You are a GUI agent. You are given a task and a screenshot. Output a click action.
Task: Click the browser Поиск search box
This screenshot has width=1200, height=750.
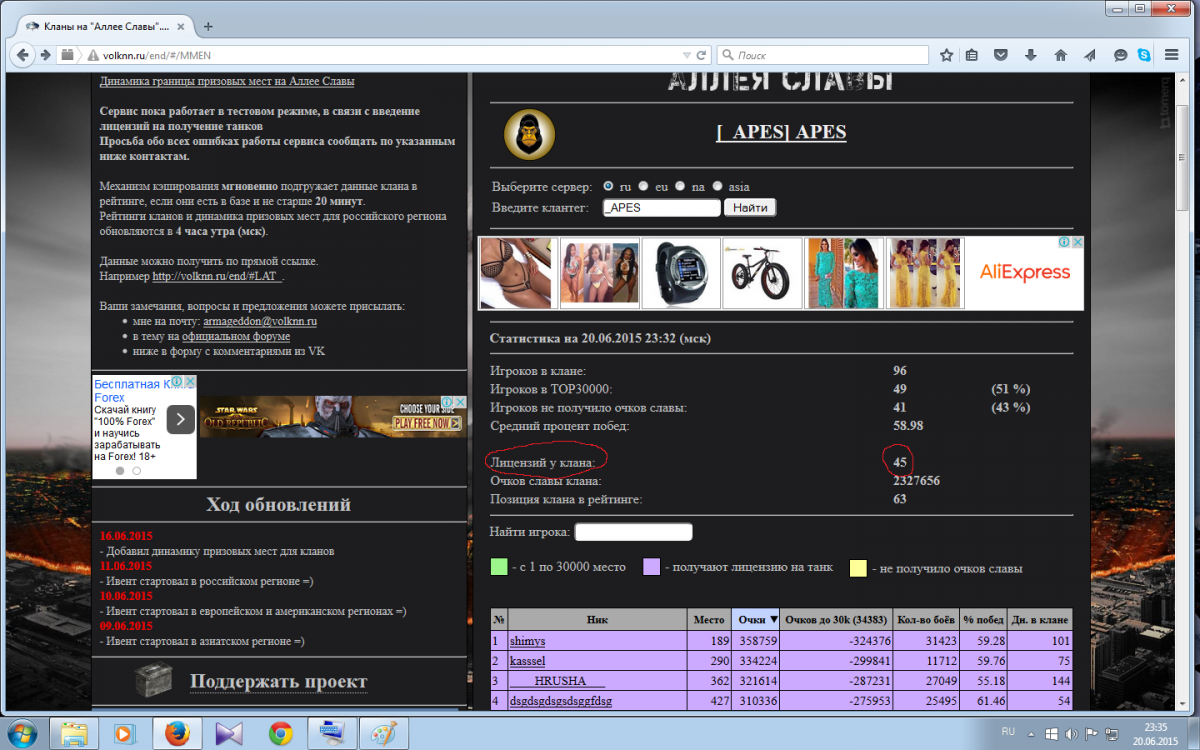[x=823, y=55]
